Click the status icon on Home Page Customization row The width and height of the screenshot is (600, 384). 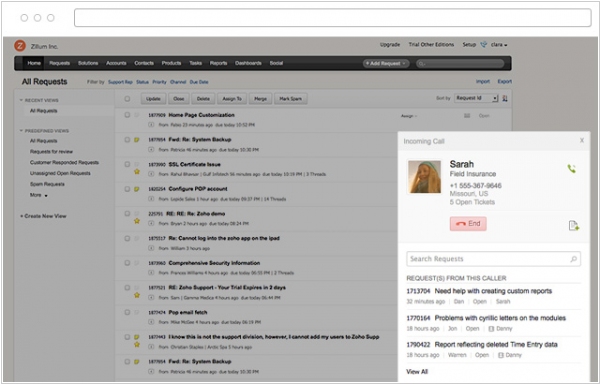[x=467, y=116]
